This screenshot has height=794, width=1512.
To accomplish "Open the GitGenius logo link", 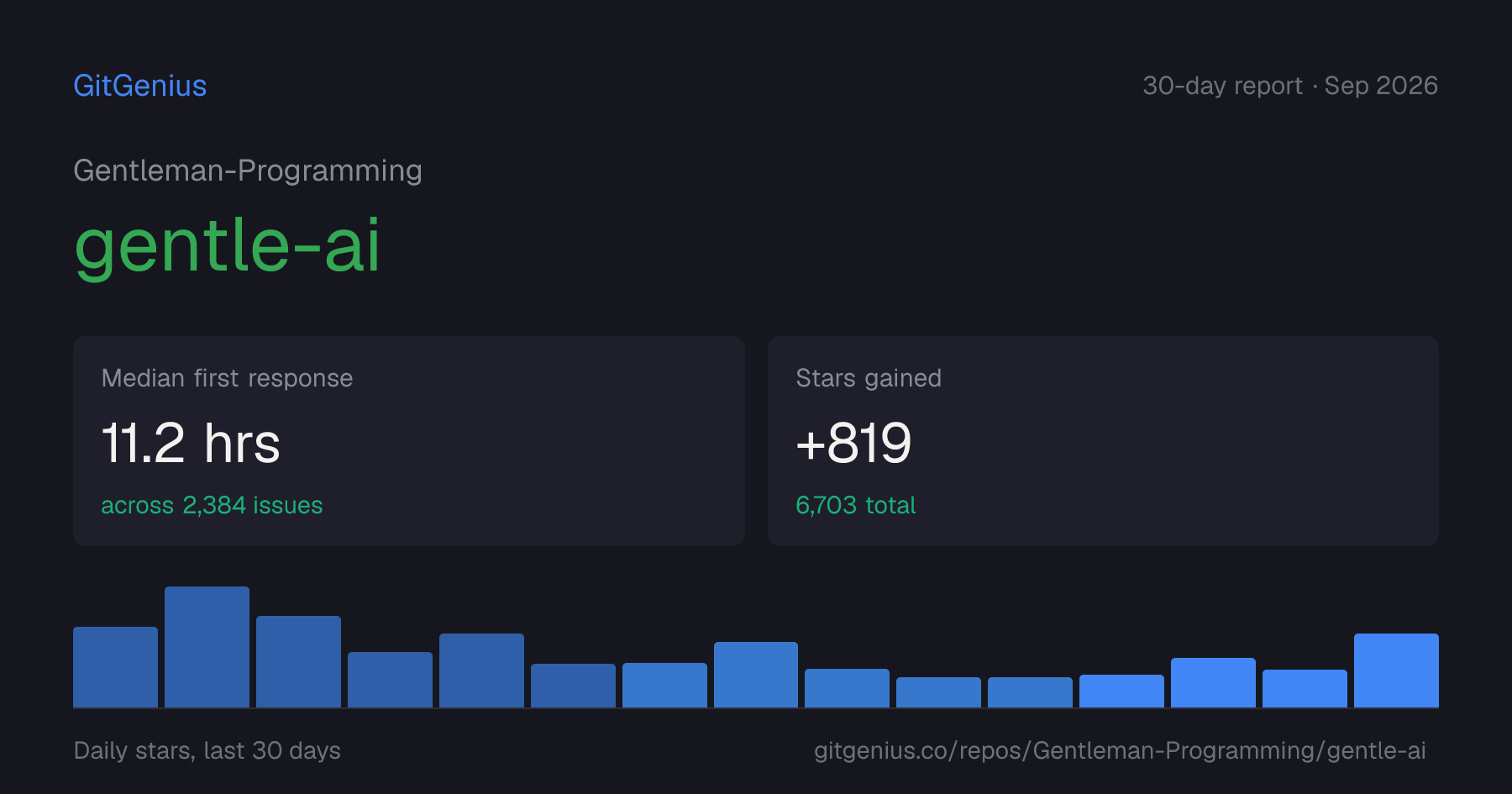I will (x=139, y=86).
